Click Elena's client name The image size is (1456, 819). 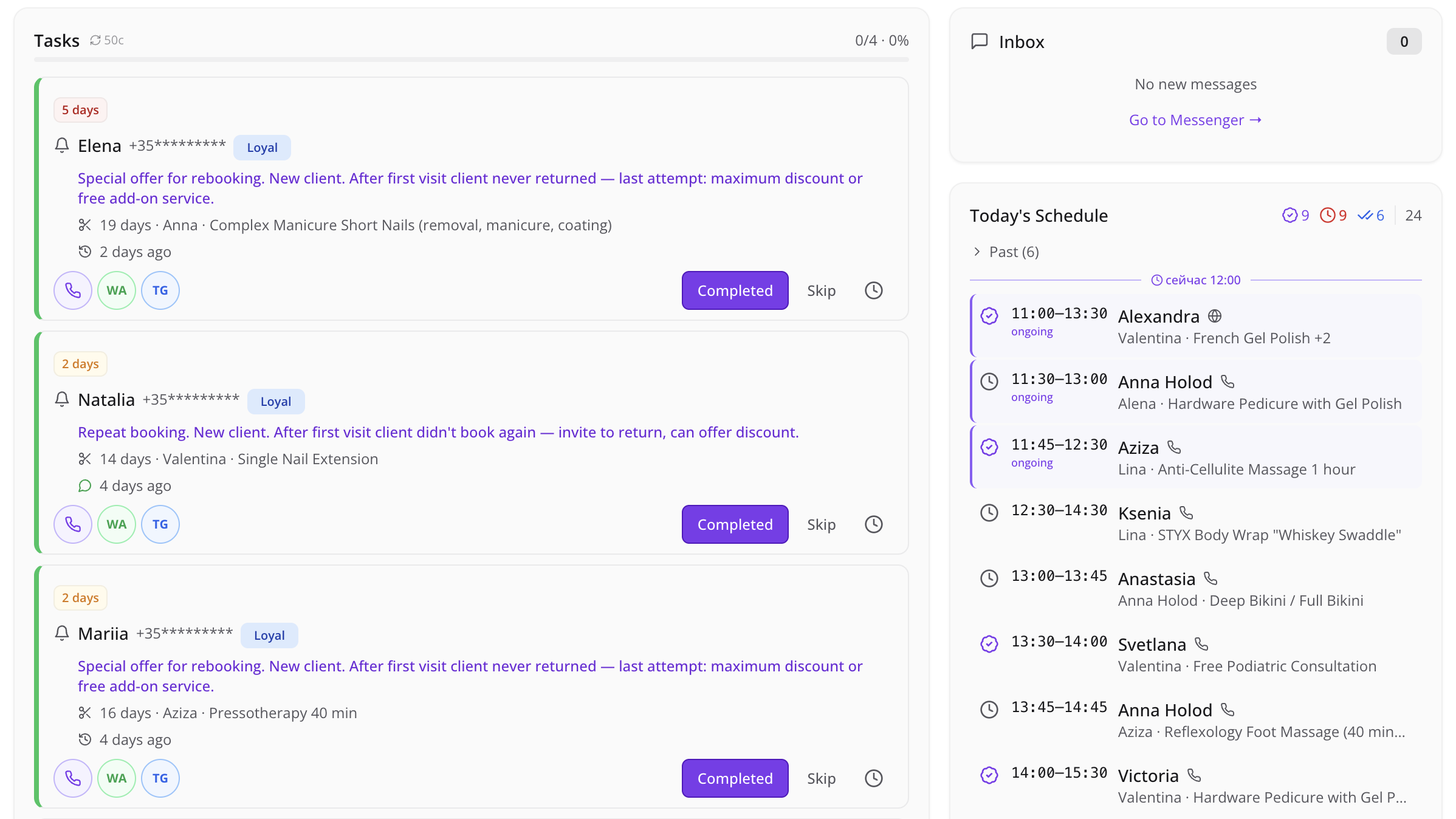100,146
